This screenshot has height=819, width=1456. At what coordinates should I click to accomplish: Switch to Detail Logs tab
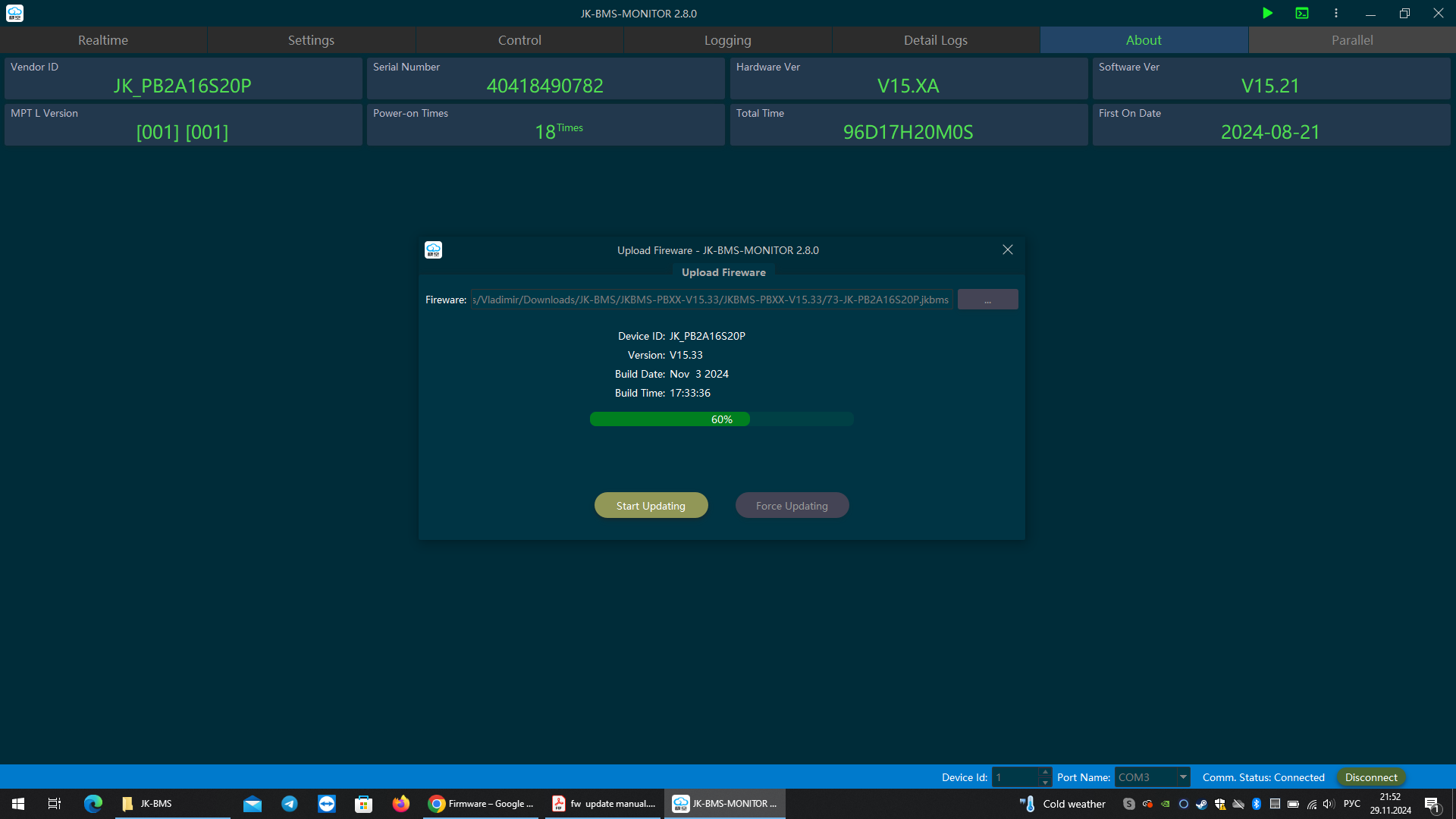click(x=936, y=40)
